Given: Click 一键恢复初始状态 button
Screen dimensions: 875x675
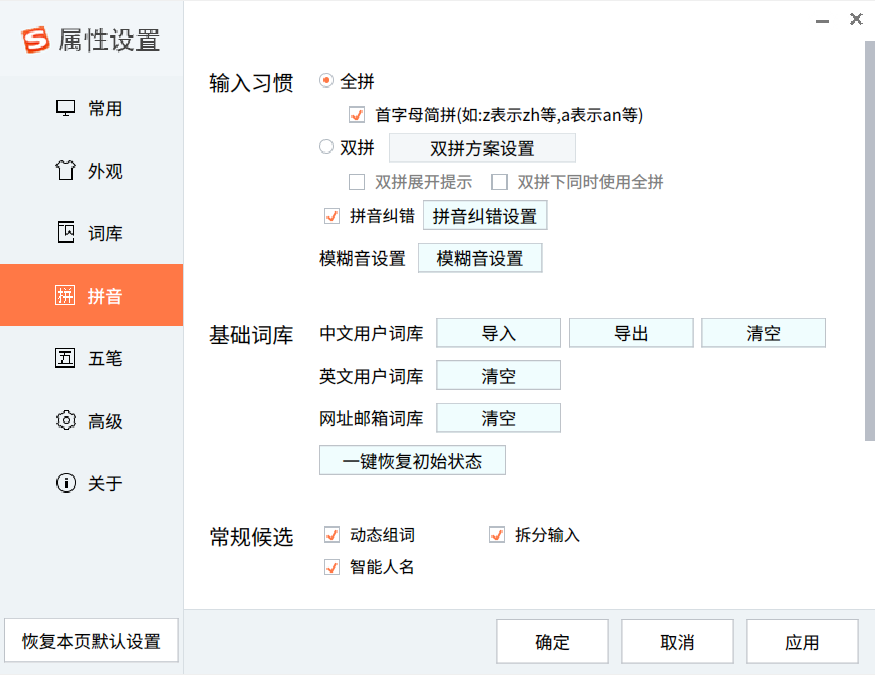Looking at the screenshot, I should click(x=412, y=460).
